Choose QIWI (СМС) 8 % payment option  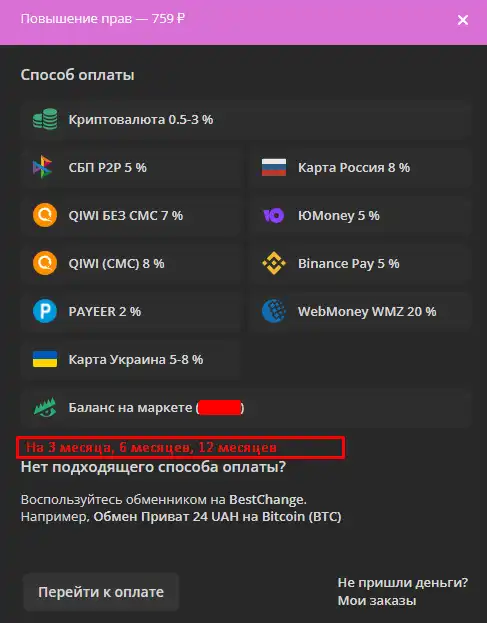click(x=131, y=263)
